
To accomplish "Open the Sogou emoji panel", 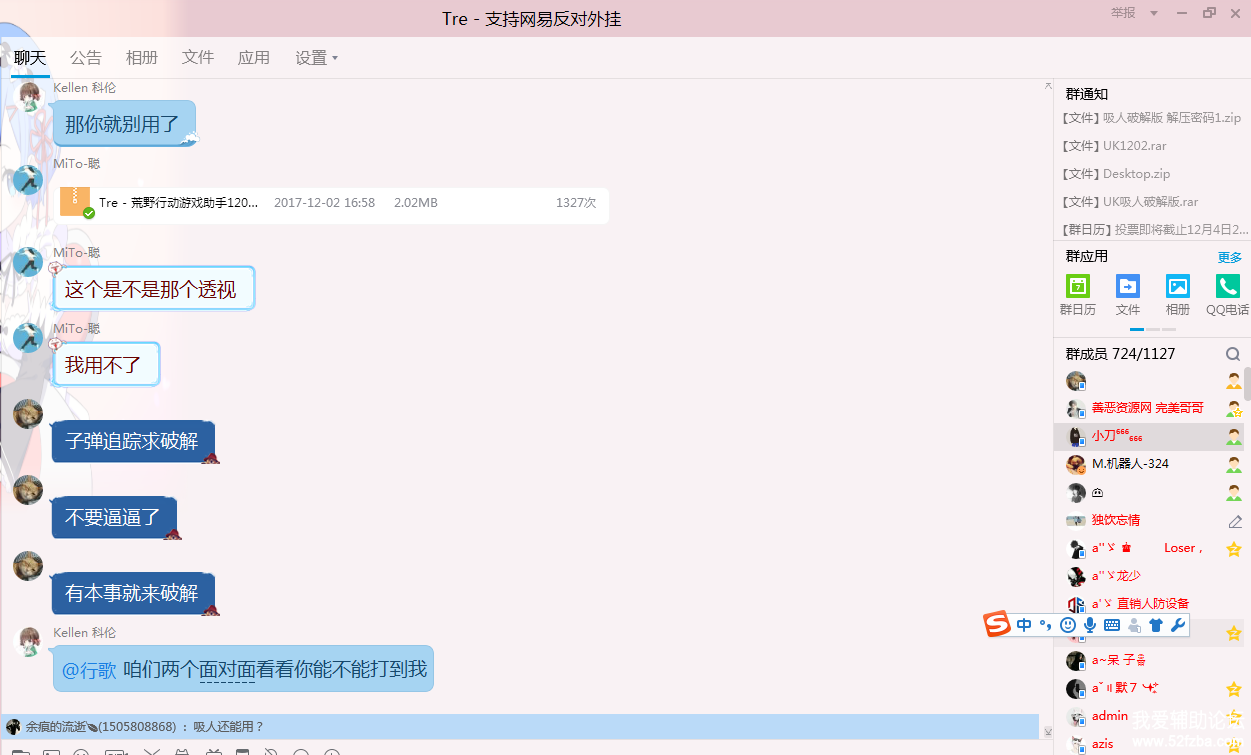I will pos(1068,625).
